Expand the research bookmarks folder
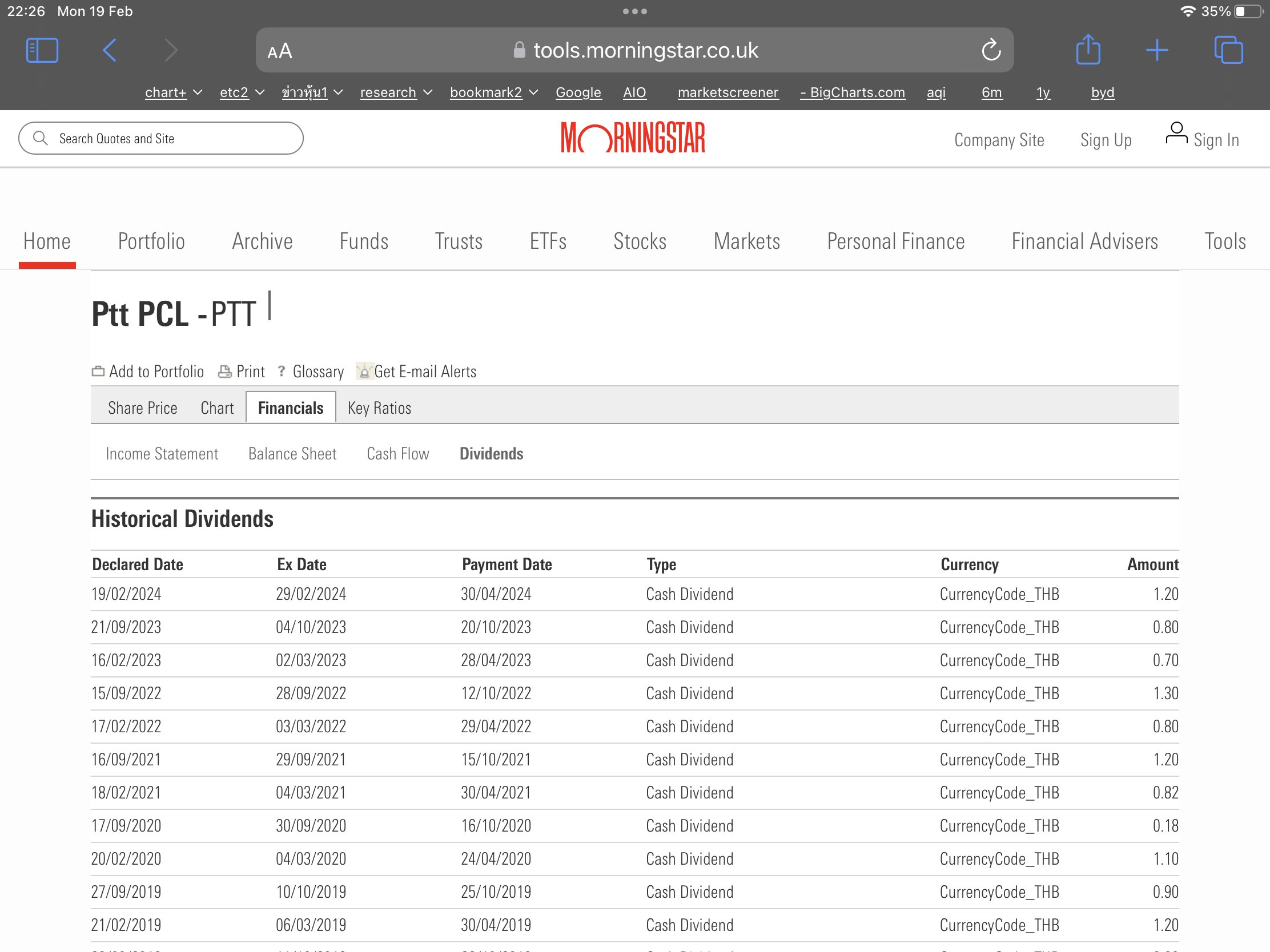Viewport: 1270px width, 952px height. [396, 92]
